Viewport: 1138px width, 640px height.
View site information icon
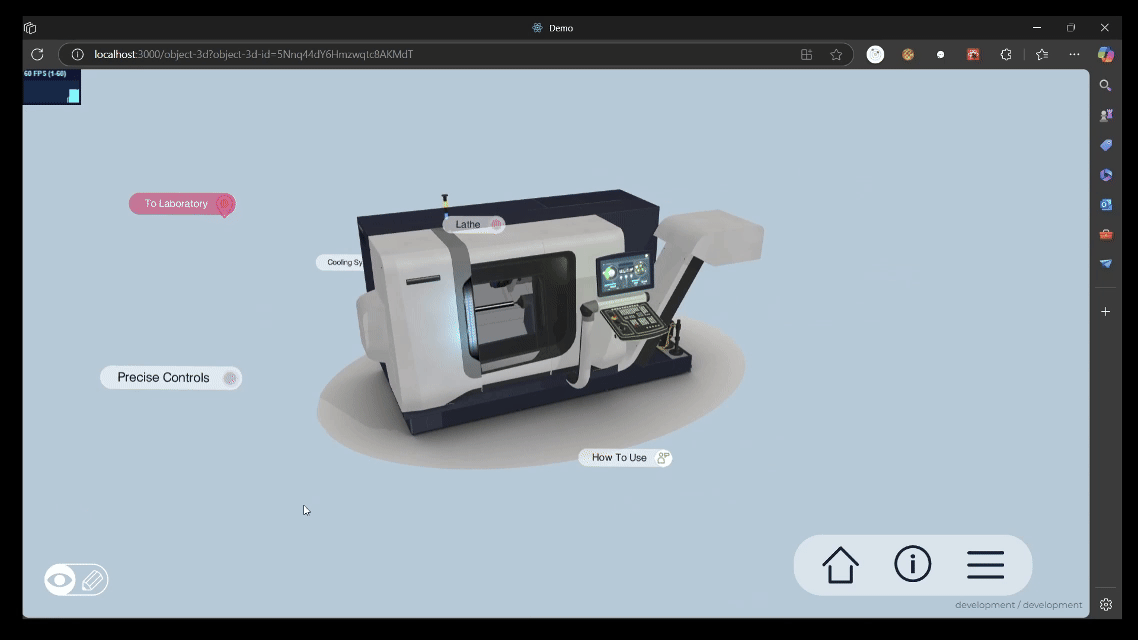click(78, 54)
